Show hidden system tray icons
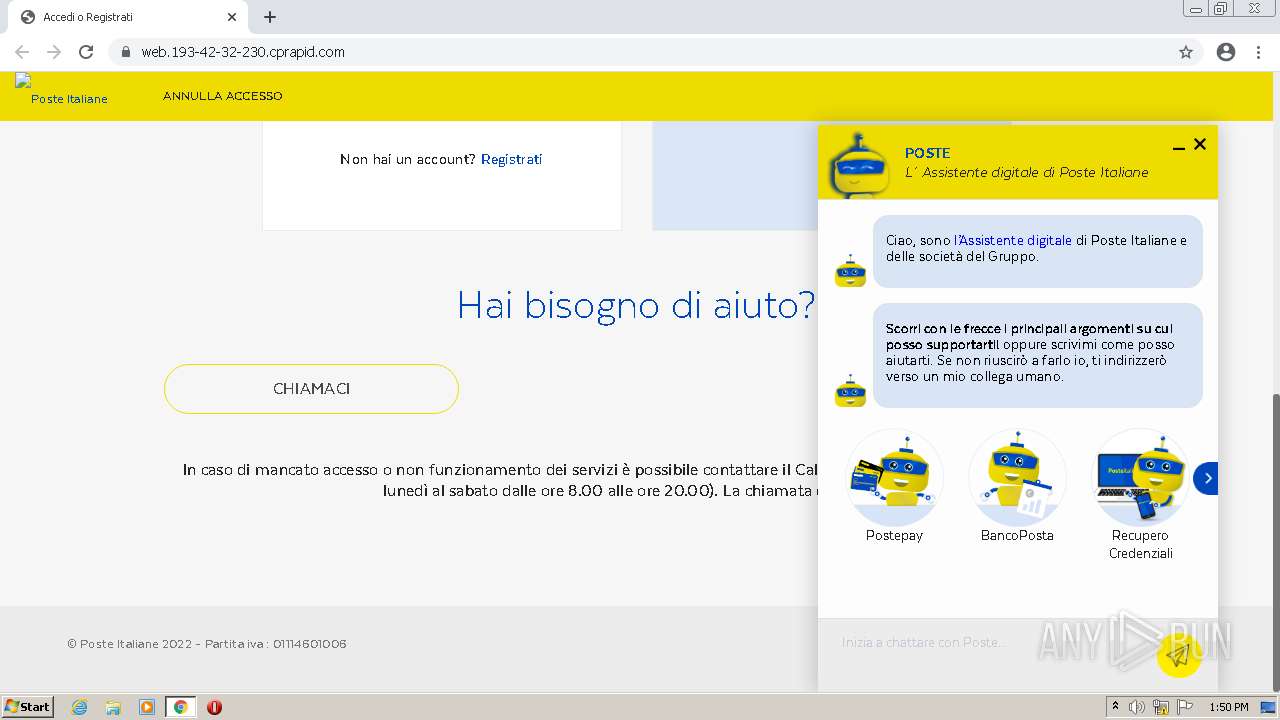Viewport: 1280px width, 720px height. click(x=1115, y=707)
